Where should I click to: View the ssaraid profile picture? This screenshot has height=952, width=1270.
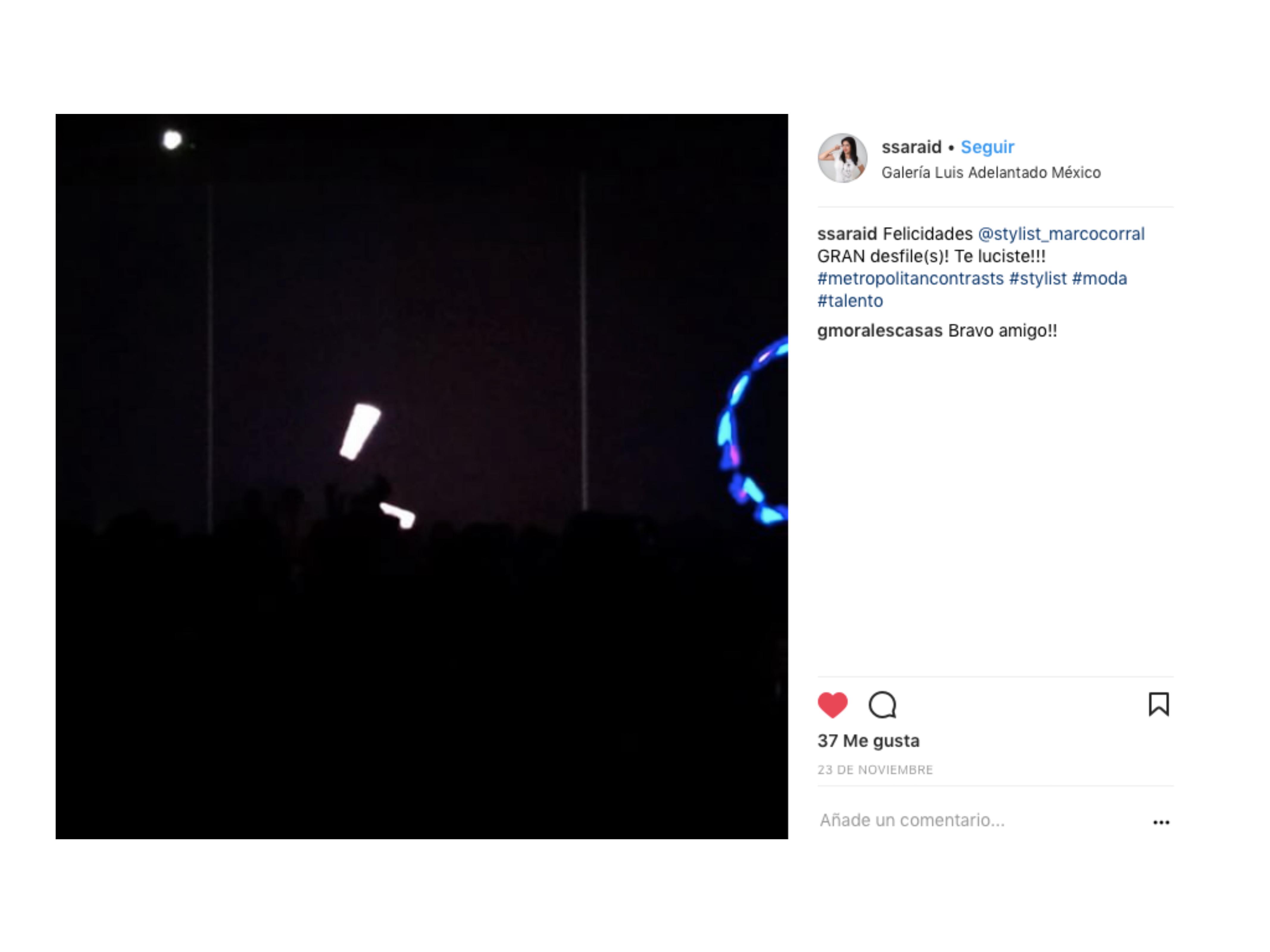click(x=842, y=158)
